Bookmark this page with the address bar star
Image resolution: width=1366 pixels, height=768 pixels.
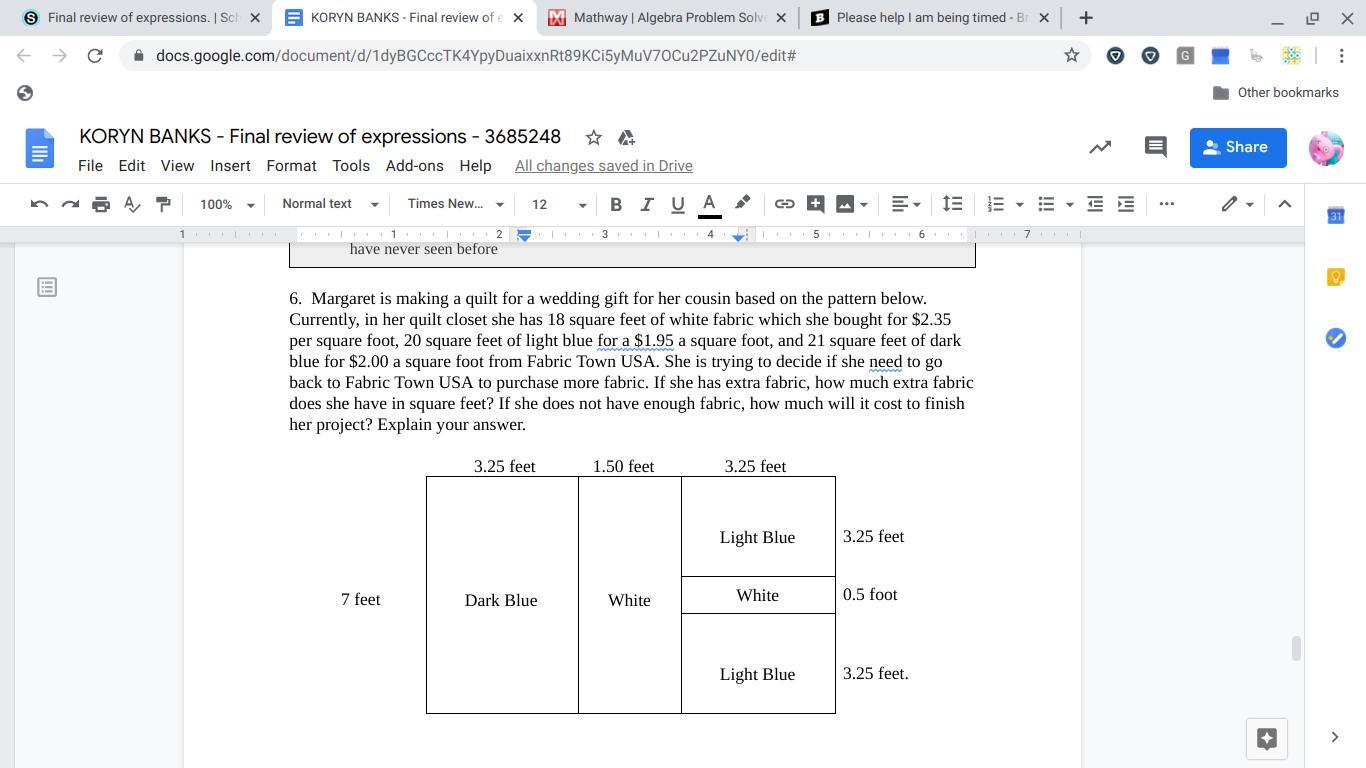1072,56
